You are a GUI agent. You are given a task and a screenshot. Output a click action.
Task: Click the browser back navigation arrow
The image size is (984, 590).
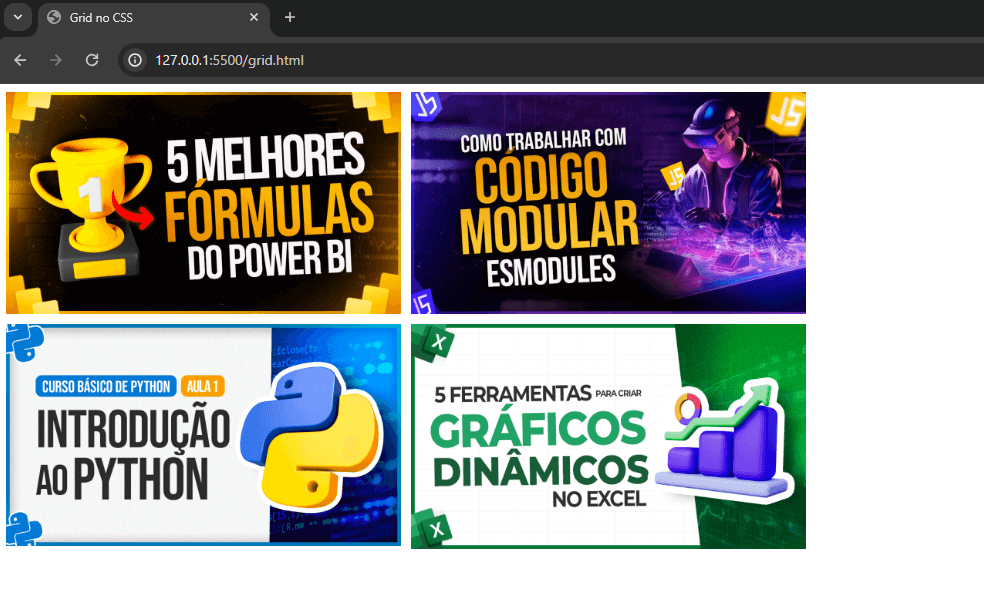tap(20, 60)
